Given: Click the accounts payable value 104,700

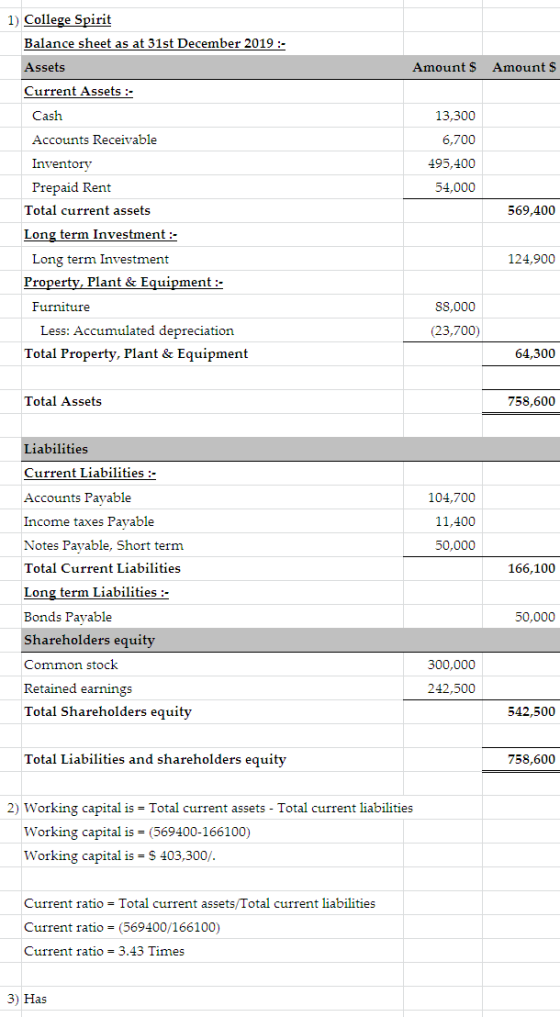Looking at the screenshot, I should pyautogui.click(x=452, y=498).
